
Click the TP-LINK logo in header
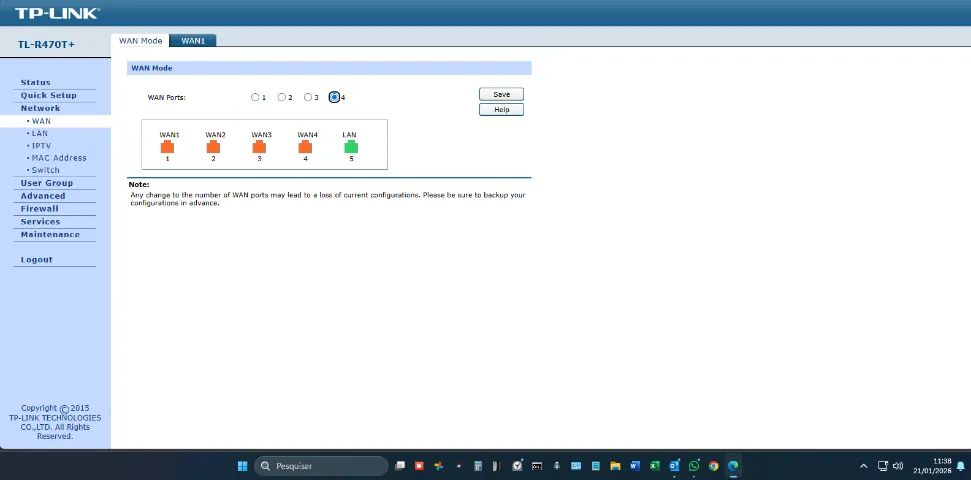click(56, 13)
